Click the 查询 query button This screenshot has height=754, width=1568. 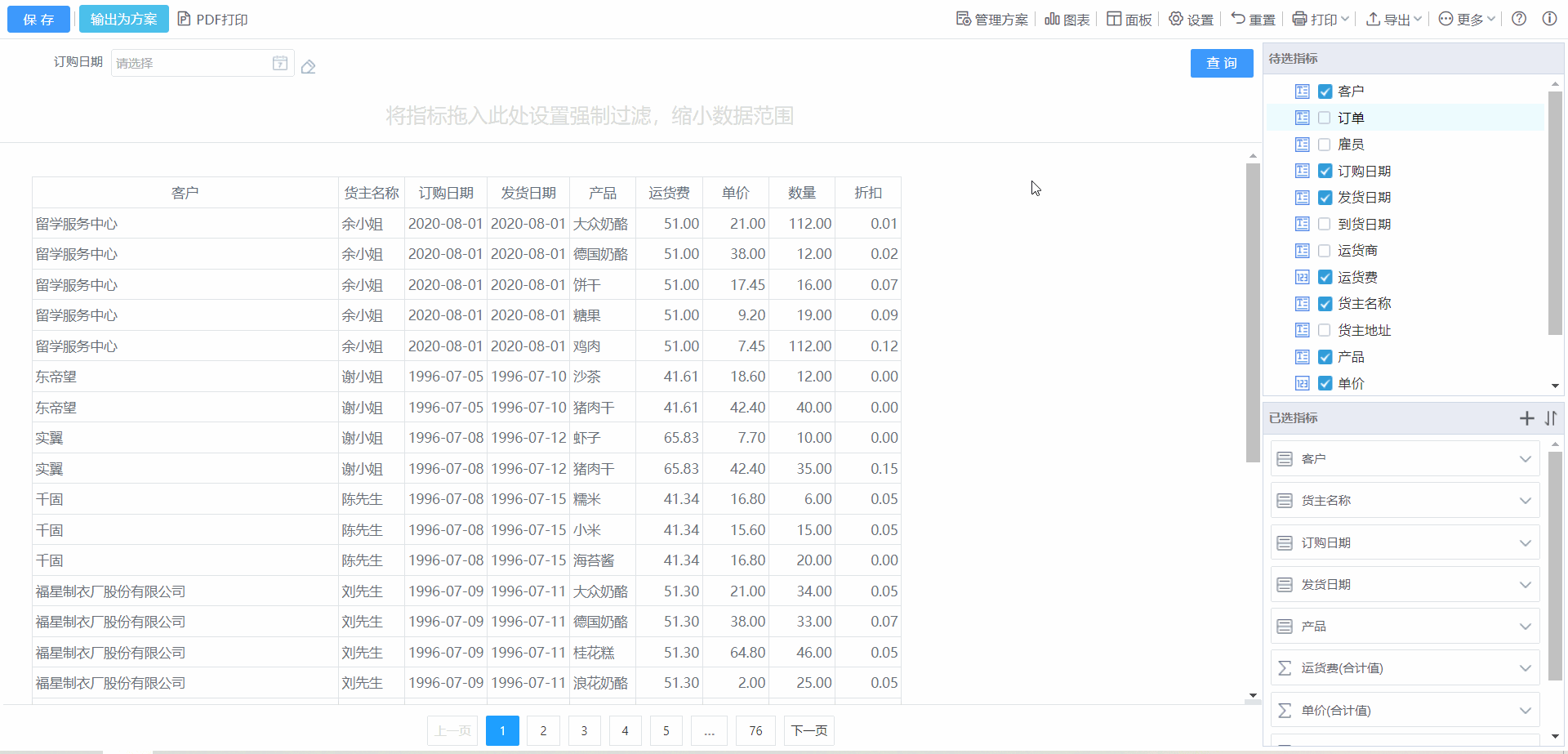(x=1221, y=63)
